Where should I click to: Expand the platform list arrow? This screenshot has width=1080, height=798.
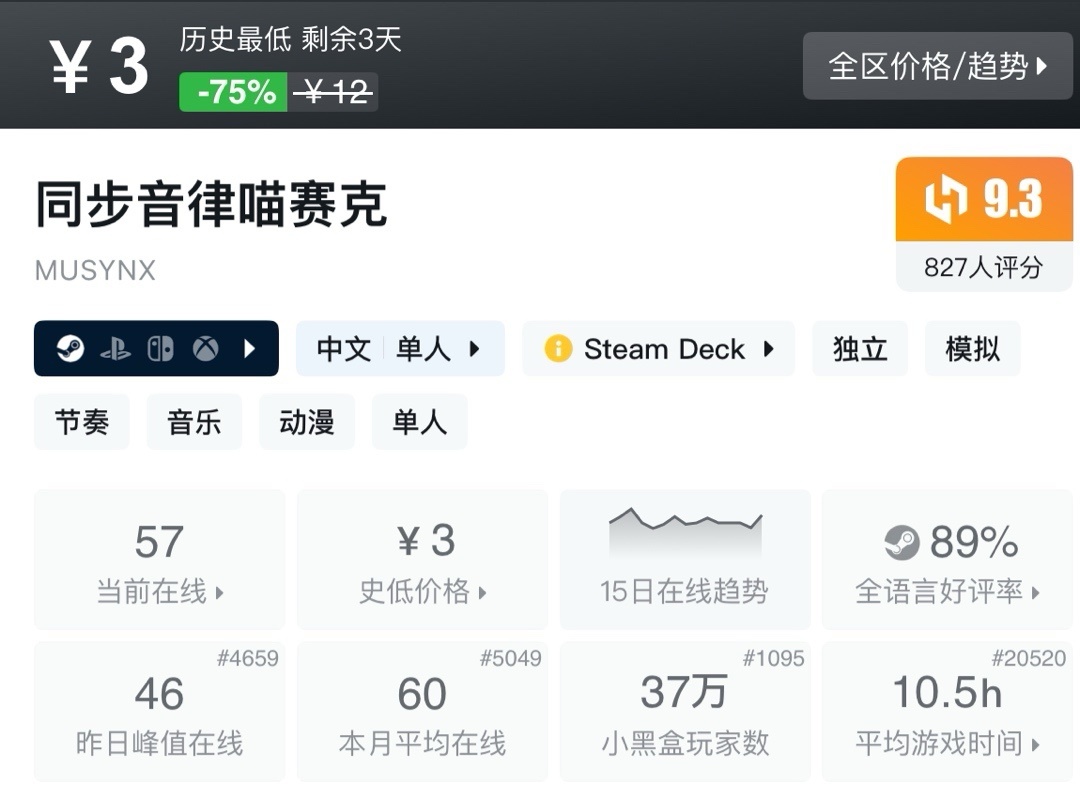[x=250, y=349]
